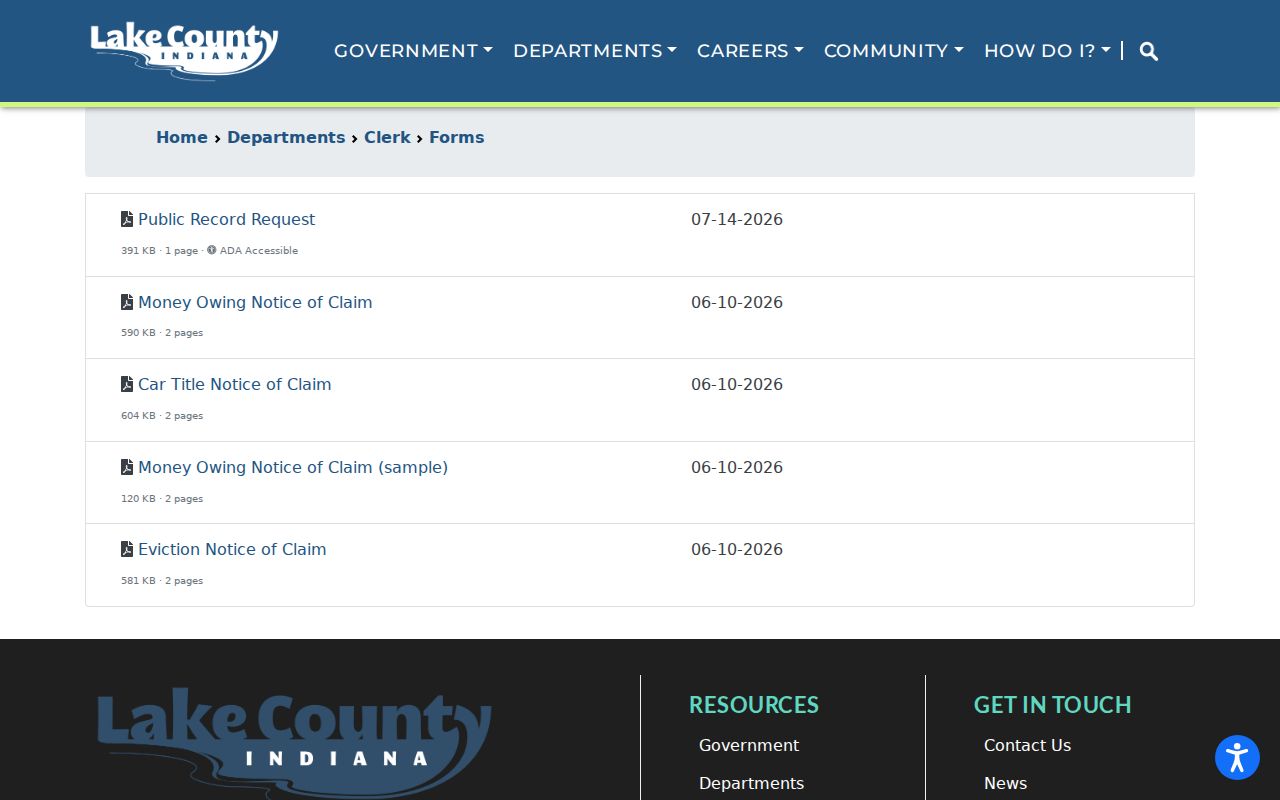The height and width of the screenshot is (800, 1280).
Task: Click the 590 KB · 2 pages file details
Action: coord(162,333)
